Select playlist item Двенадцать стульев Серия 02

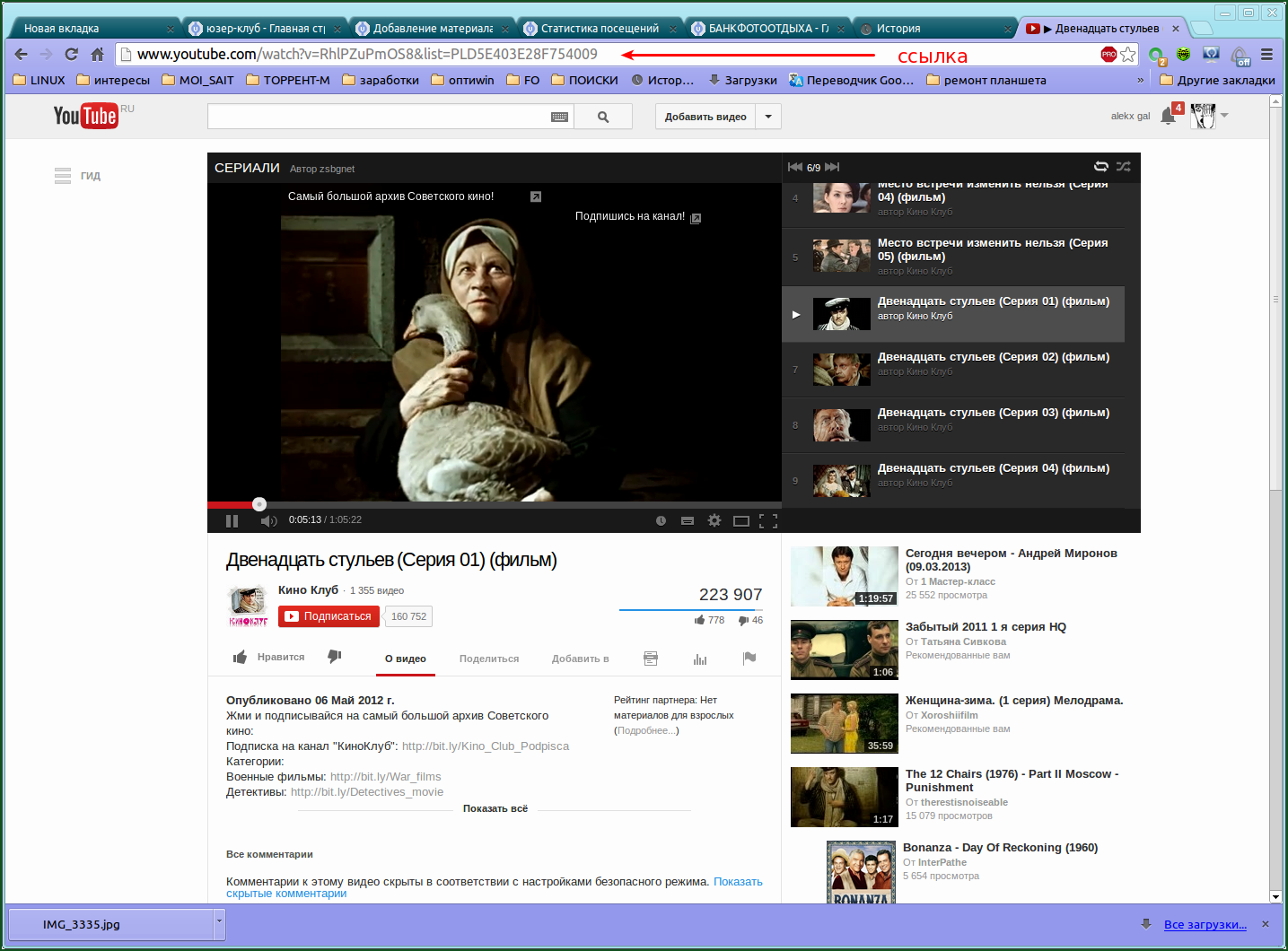coord(953,369)
